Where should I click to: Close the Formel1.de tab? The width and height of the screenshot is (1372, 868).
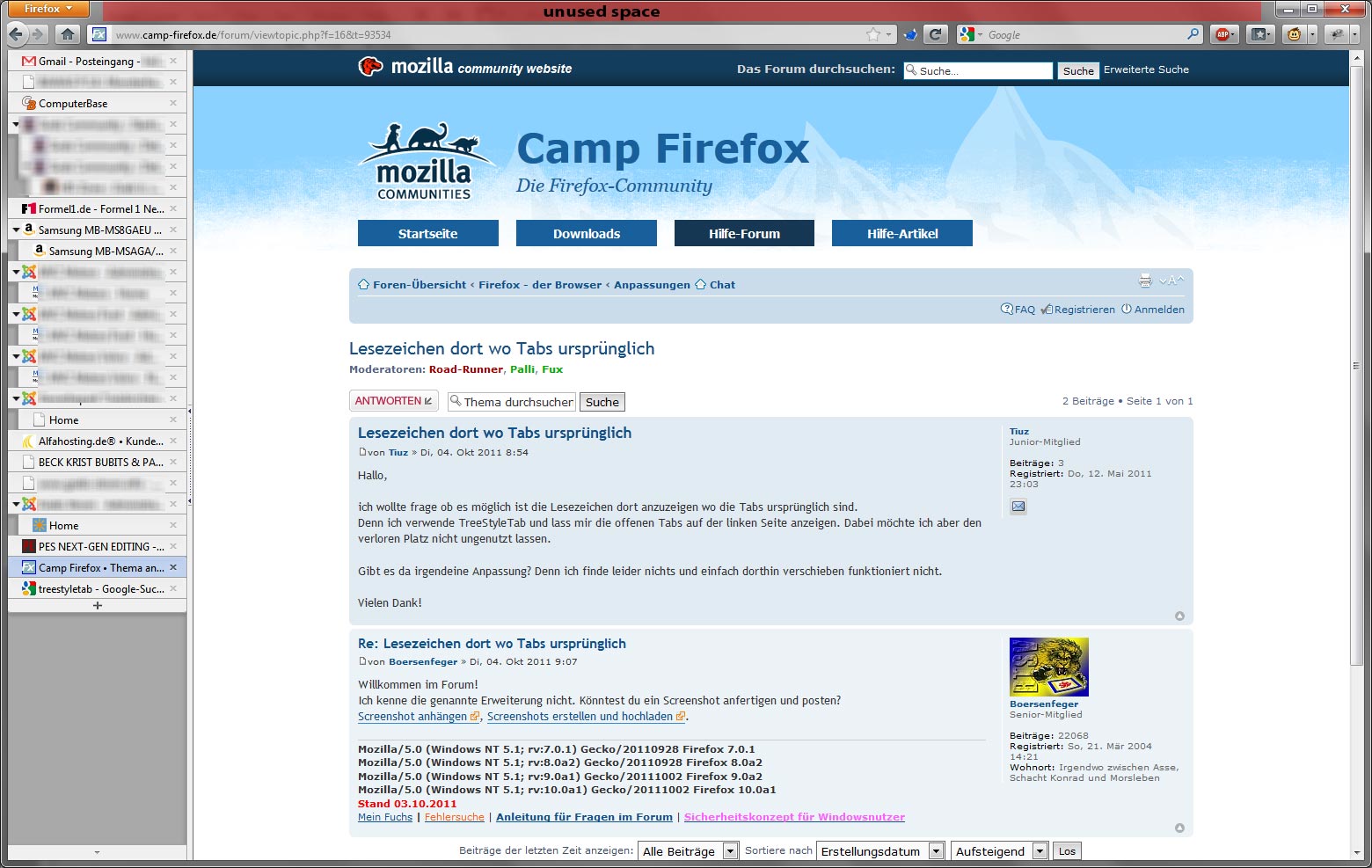click(173, 208)
